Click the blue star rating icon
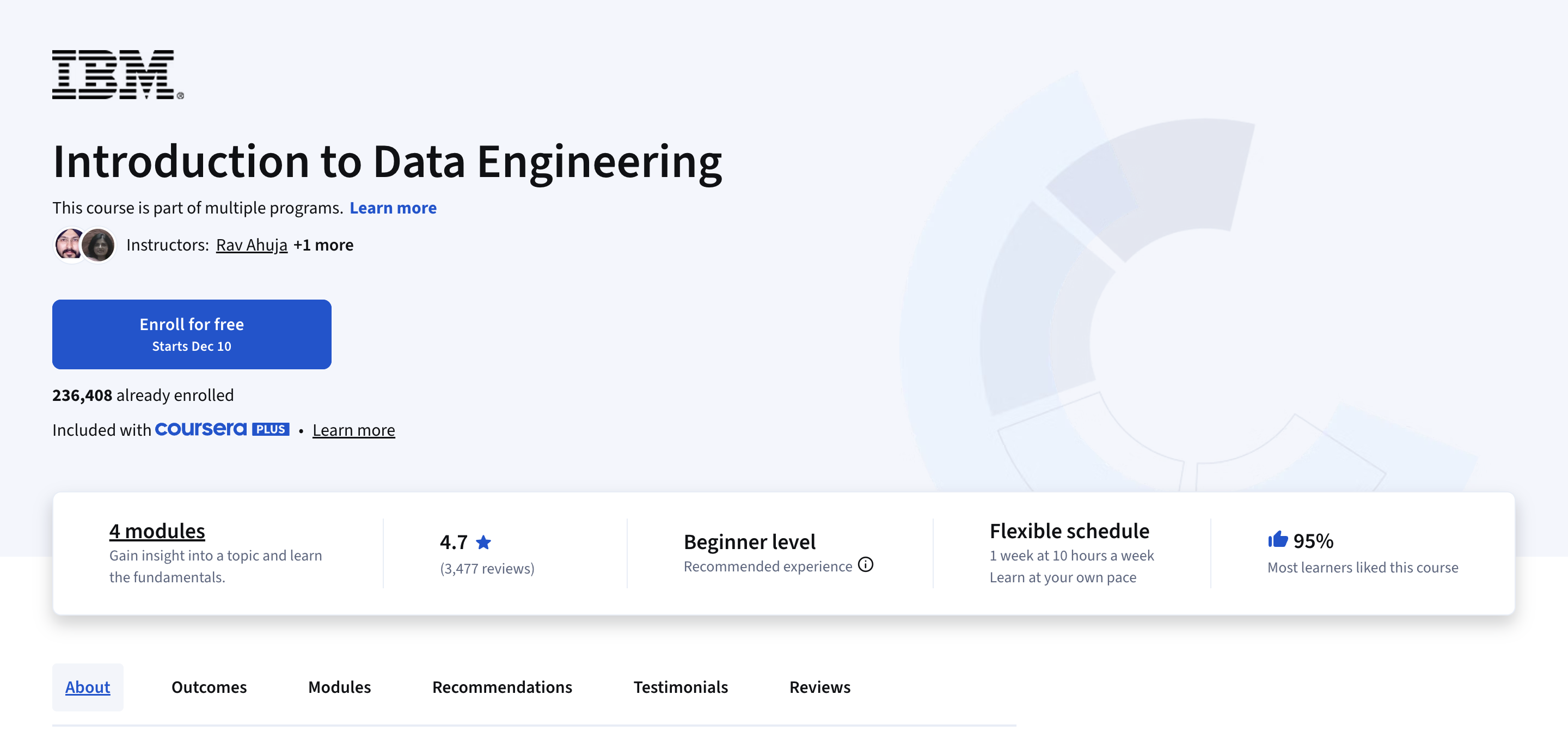1568x731 pixels. (x=484, y=541)
